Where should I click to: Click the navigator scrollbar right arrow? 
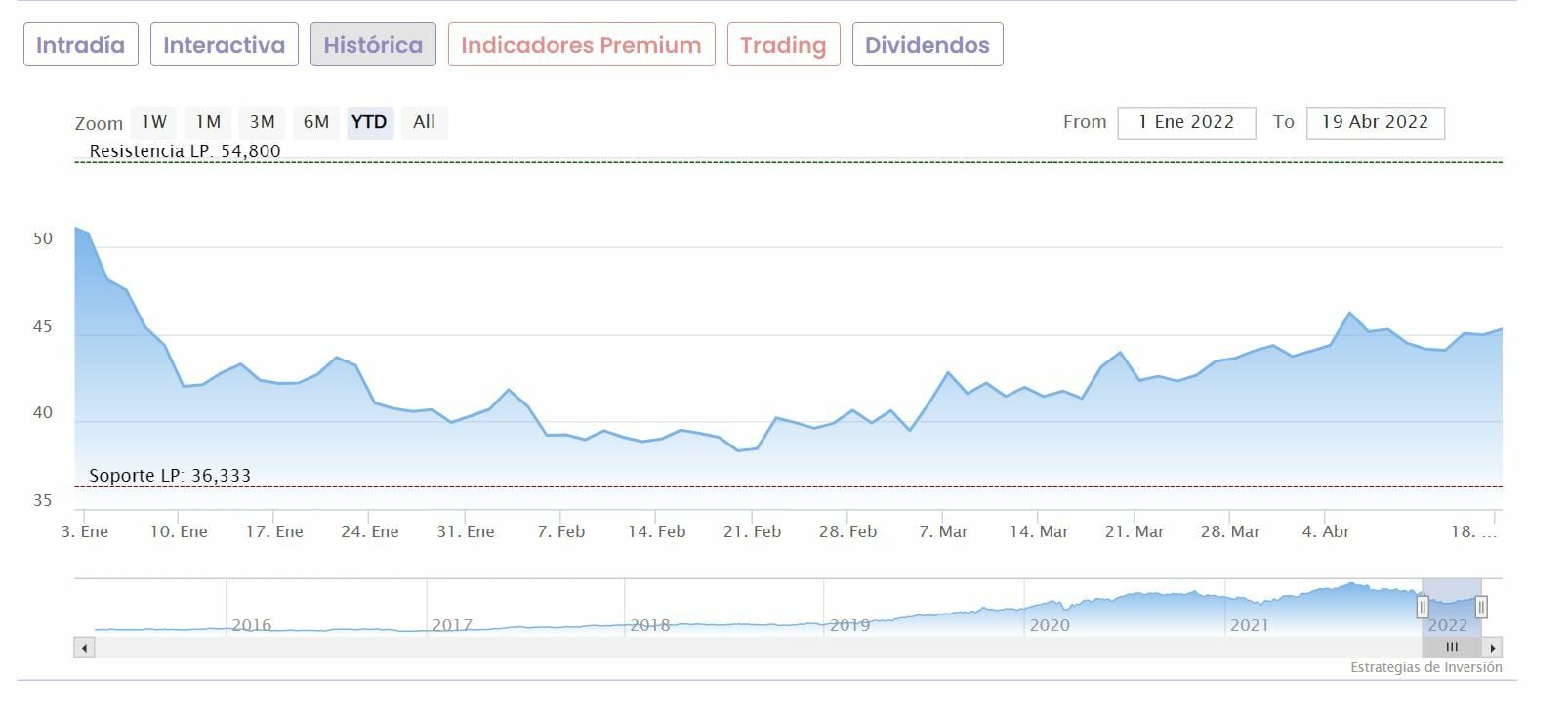[1492, 648]
